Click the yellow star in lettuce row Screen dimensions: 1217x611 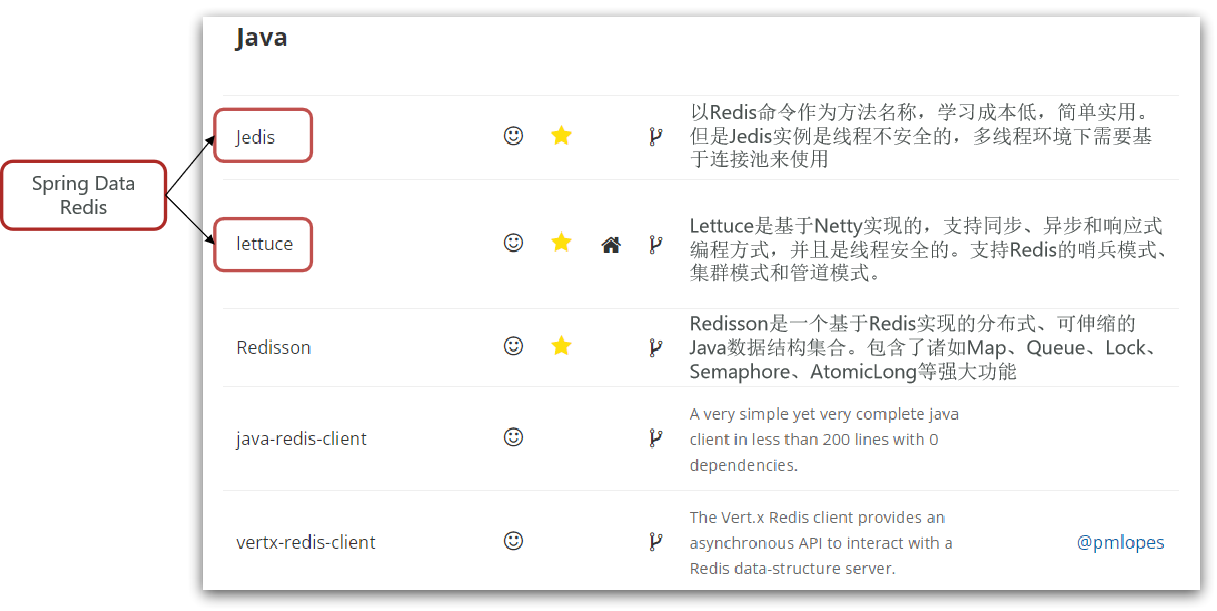pyautogui.click(x=561, y=242)
